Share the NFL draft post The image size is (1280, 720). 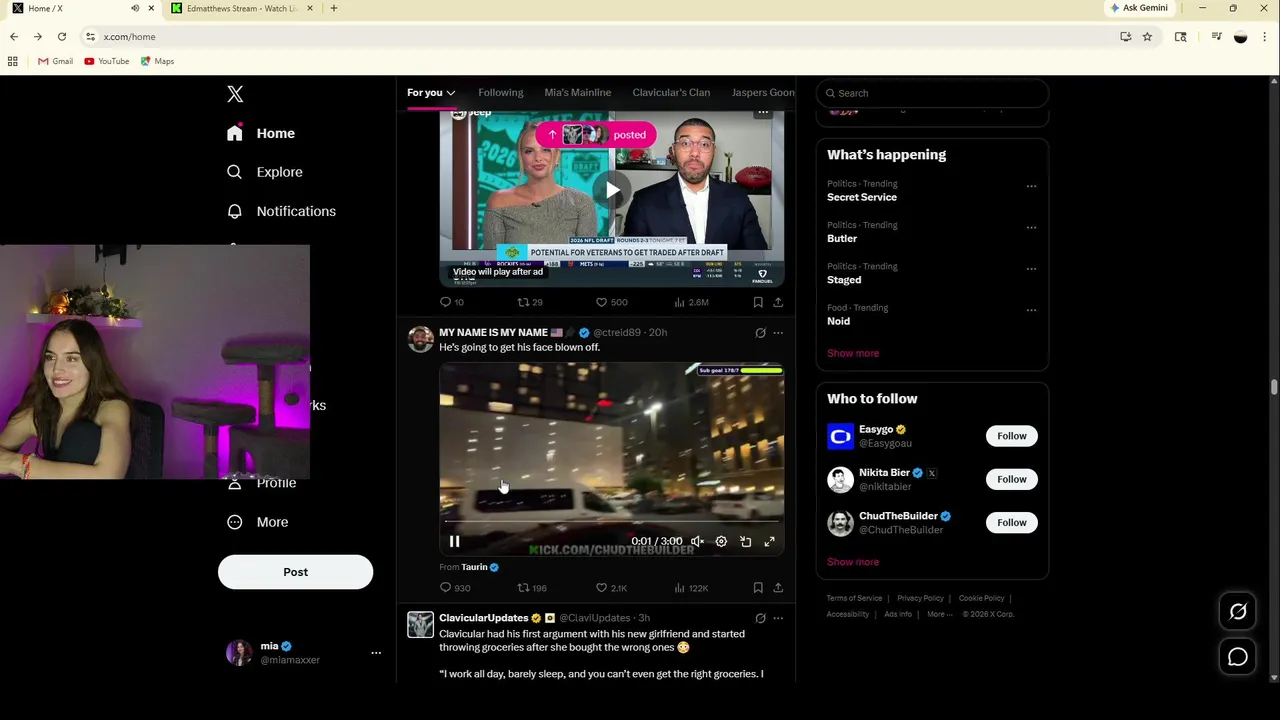point(778,302)
